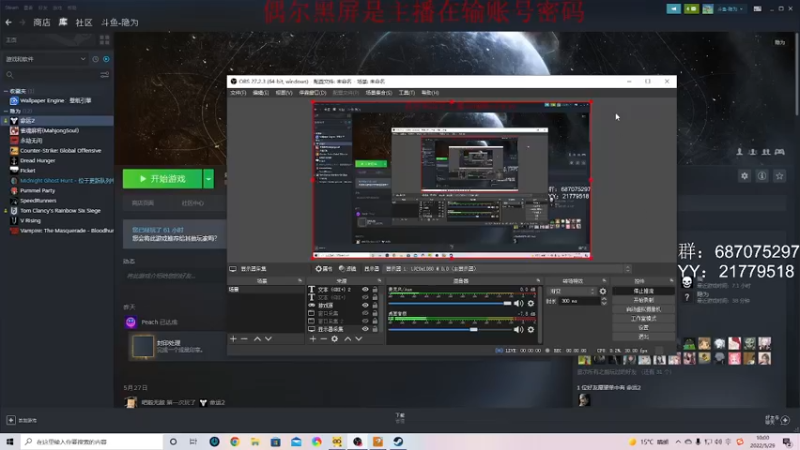Open the 文件(F) menu in OBS
The image size is (800, 450).
click(x=238, y=93)
